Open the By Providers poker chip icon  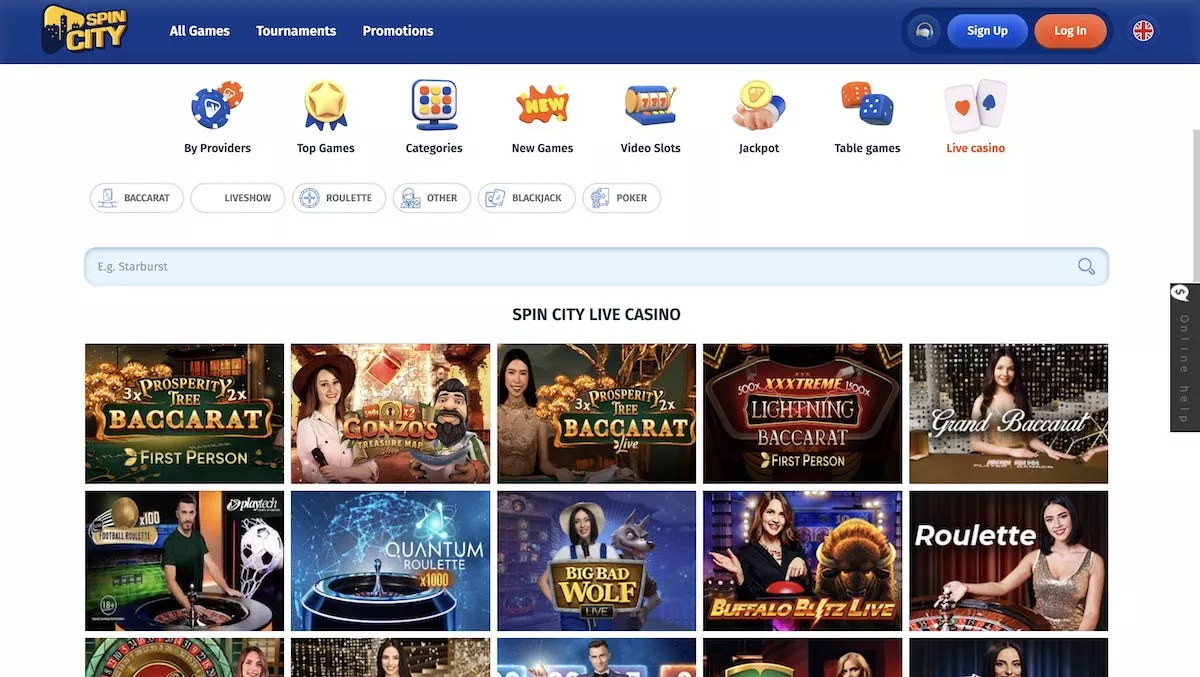pos(217,106)
